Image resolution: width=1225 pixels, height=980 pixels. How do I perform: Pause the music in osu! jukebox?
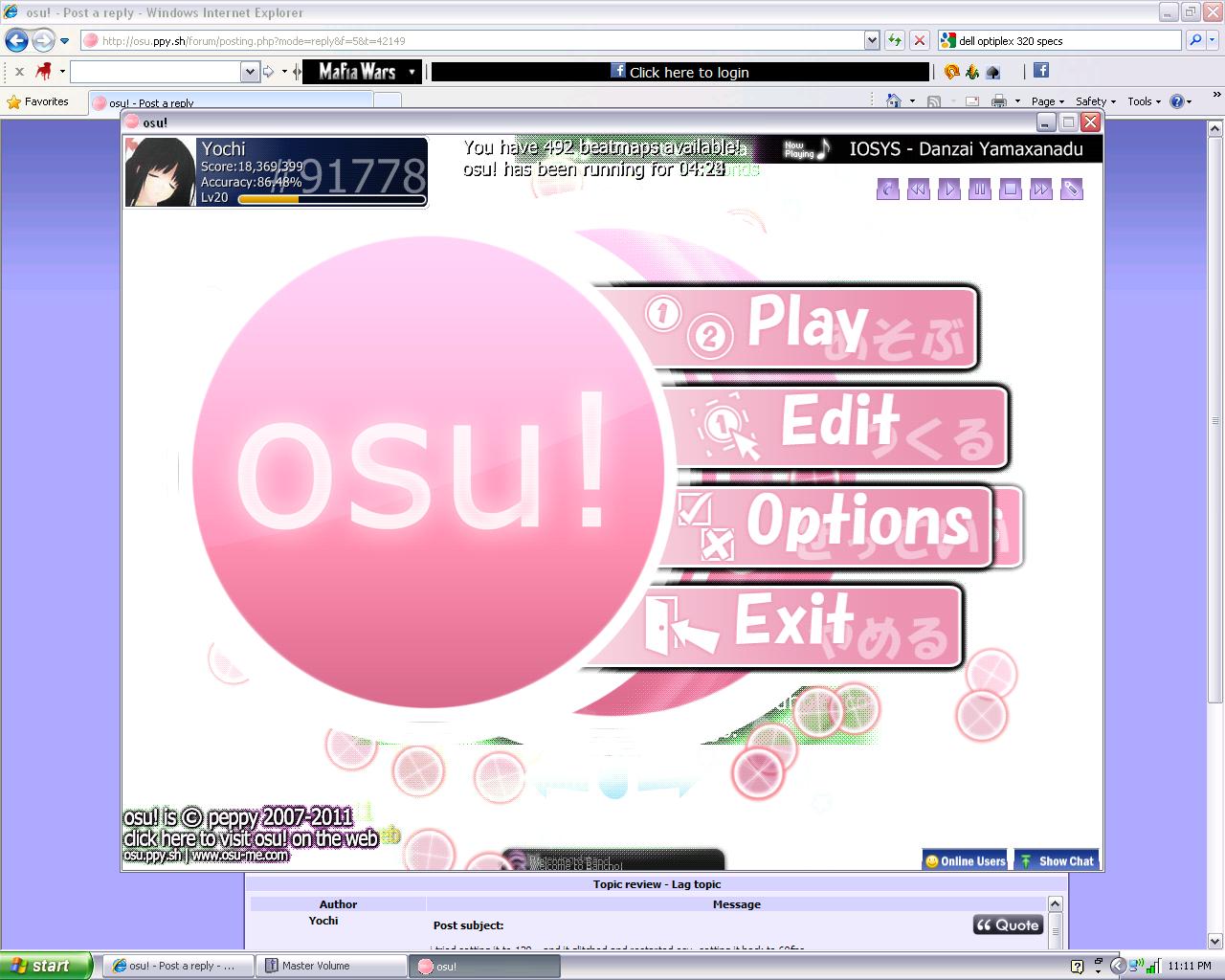(979, 189)
